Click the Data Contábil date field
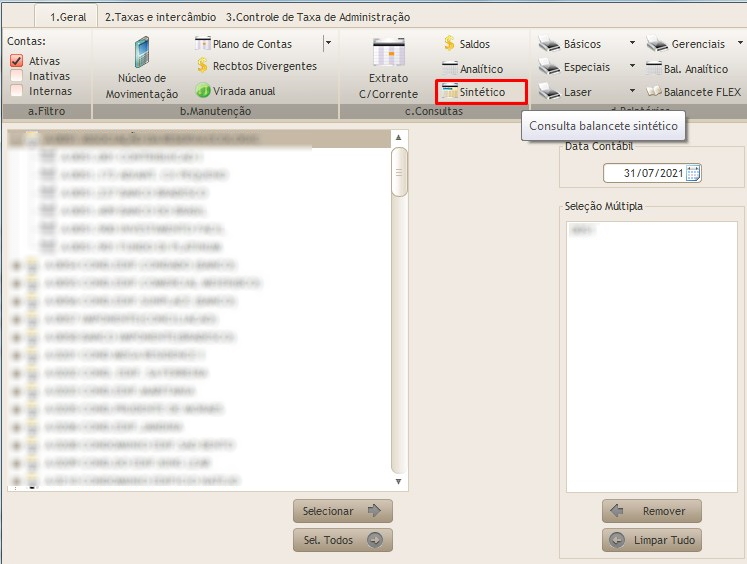The height and width of the screenshot is (564, 747). (x=645, y=173)
